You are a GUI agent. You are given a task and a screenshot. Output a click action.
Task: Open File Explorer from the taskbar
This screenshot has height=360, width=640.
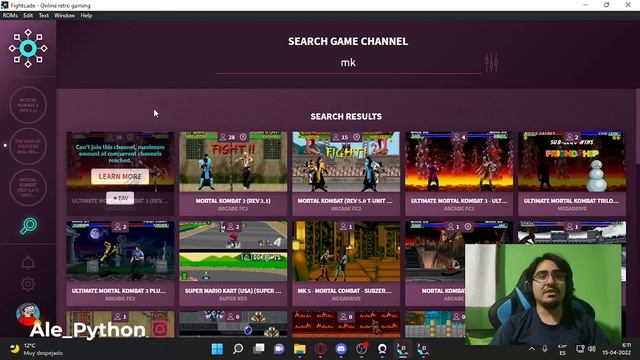point(300,349)
